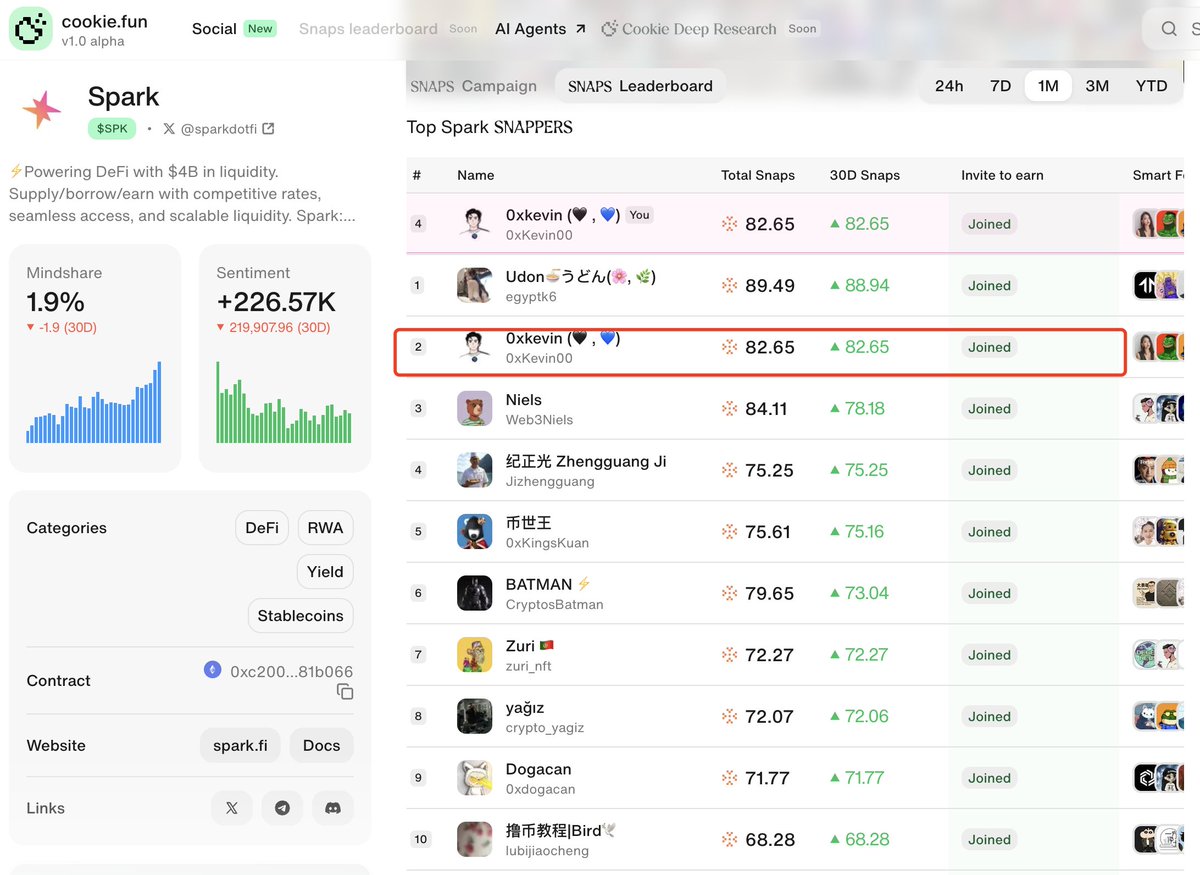
Task: Open the spark.fi website button
Action: coord(240,746)
